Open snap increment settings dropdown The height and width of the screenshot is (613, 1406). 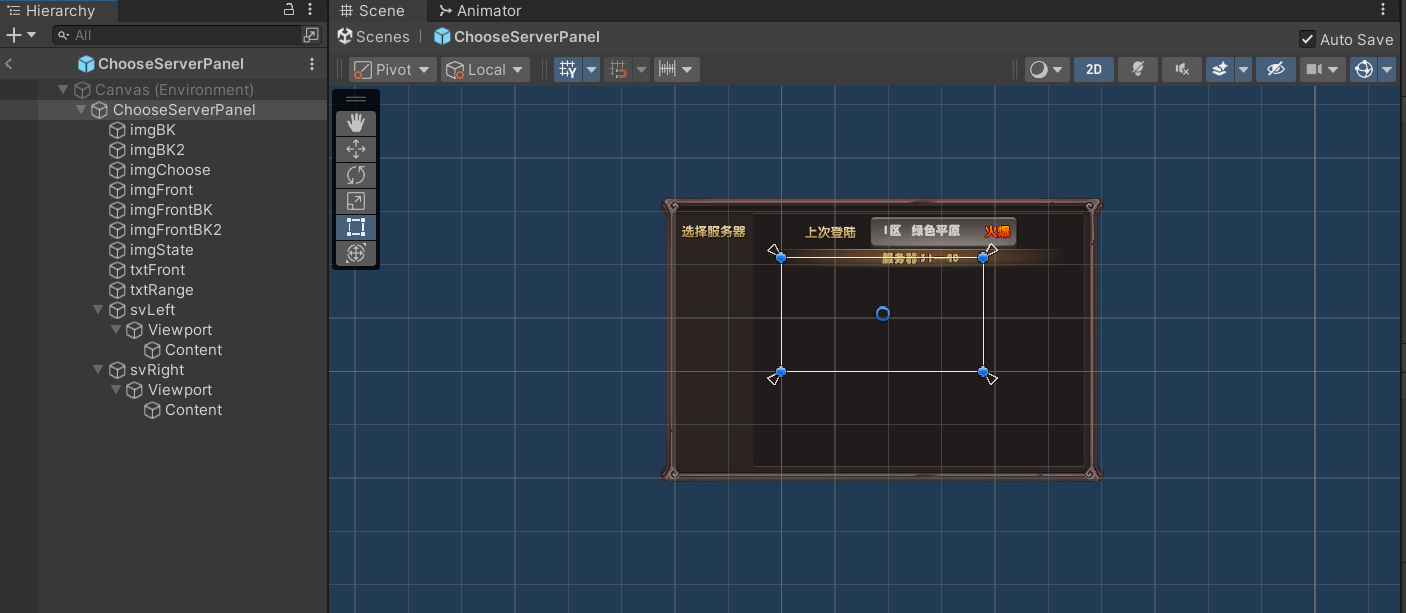coord(677,70)
